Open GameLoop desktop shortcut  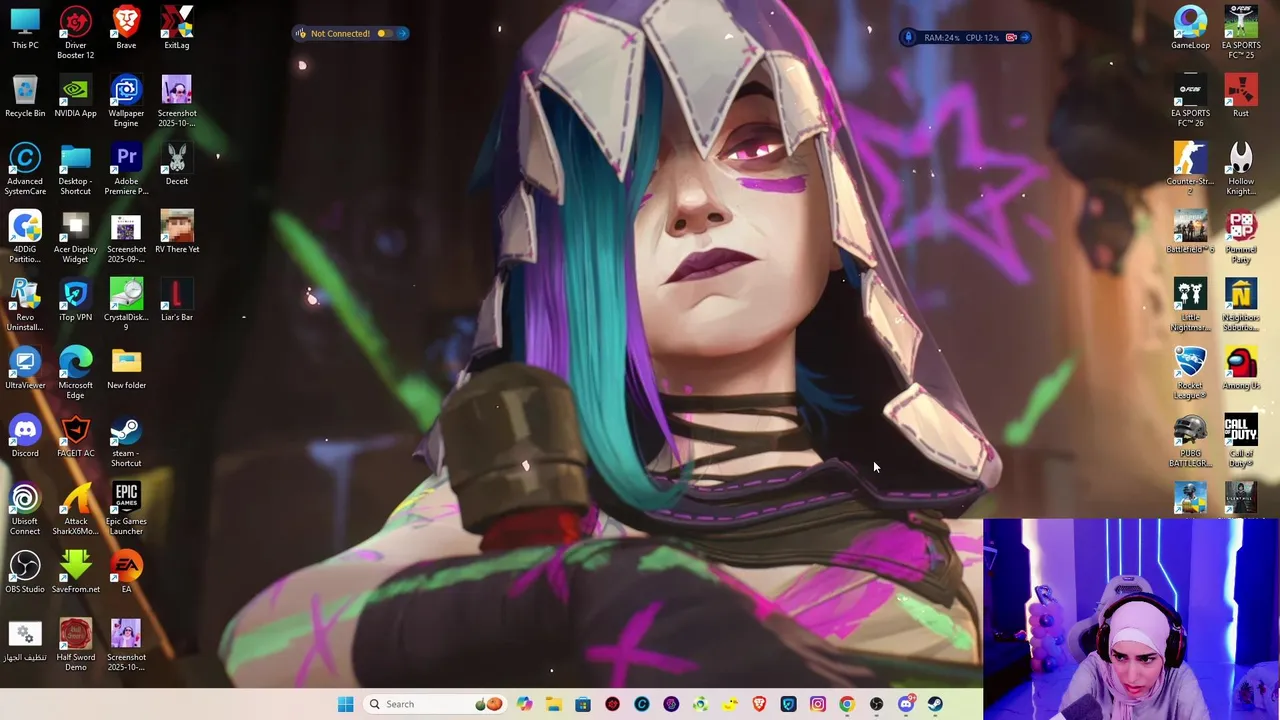click(1190, 28)
